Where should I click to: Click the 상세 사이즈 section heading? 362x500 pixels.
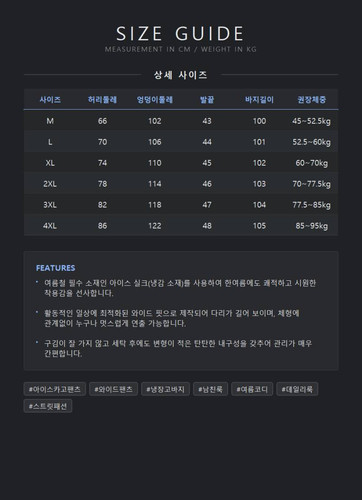pyautogui.click(x=180, y=75)
